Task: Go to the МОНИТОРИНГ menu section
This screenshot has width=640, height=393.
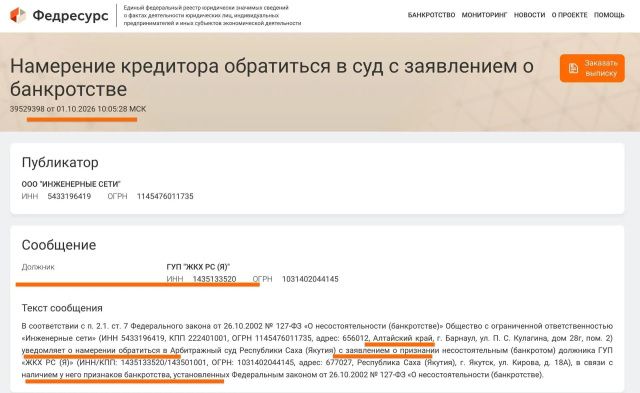Action: 484,15
